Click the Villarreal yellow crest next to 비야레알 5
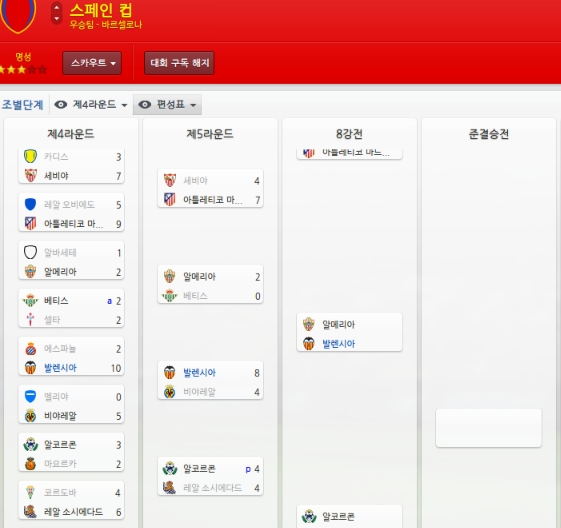 click(30, 415)
